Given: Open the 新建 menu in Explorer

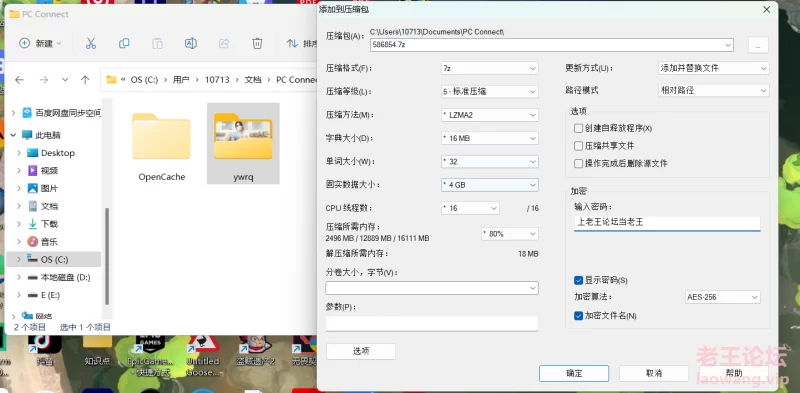Looking at the screenshot, I should pos(40,43).
